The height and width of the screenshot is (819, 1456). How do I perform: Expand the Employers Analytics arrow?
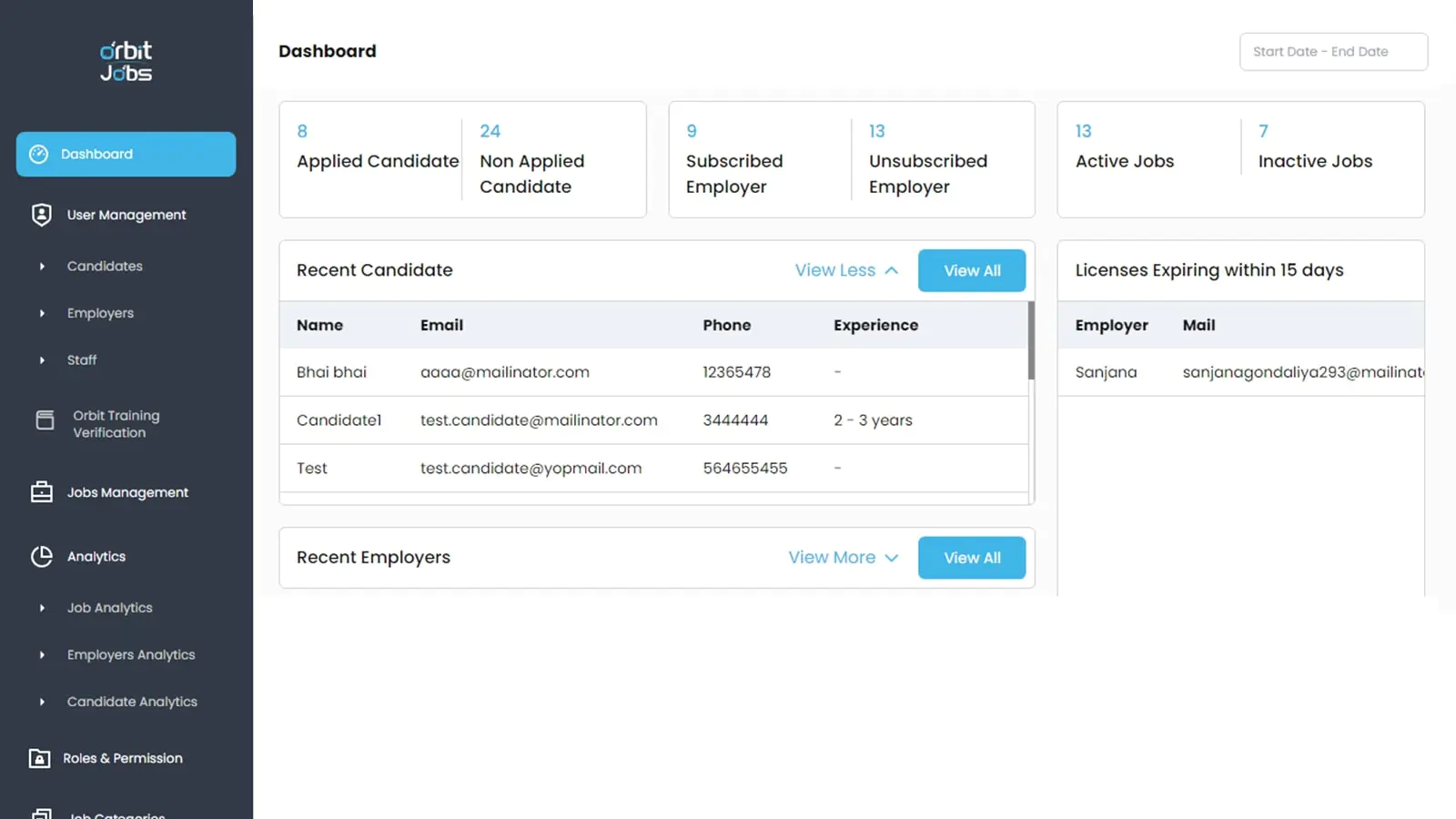[x=42, y=655]
